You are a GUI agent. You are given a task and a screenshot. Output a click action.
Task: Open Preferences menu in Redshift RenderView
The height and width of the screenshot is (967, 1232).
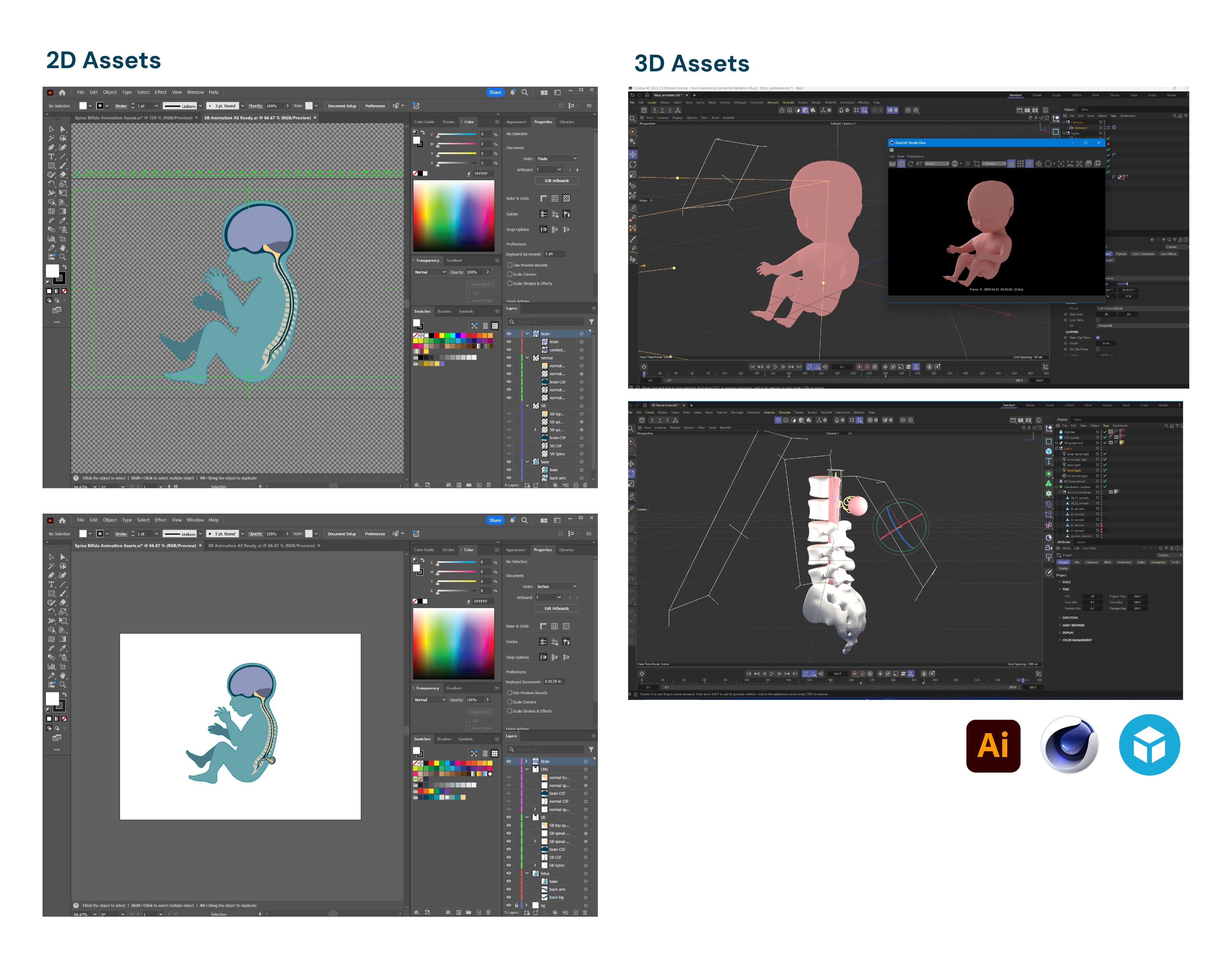(x=915, y=156)
